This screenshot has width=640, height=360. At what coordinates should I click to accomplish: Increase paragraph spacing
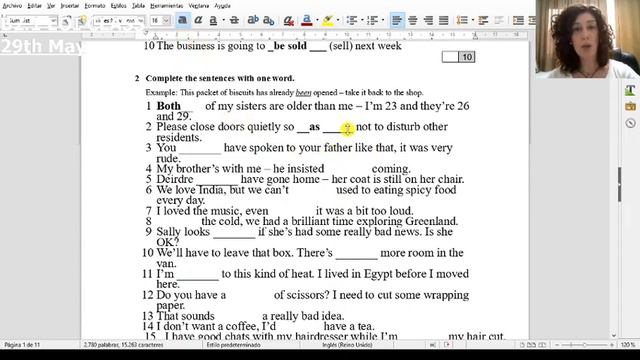[483, 20]
